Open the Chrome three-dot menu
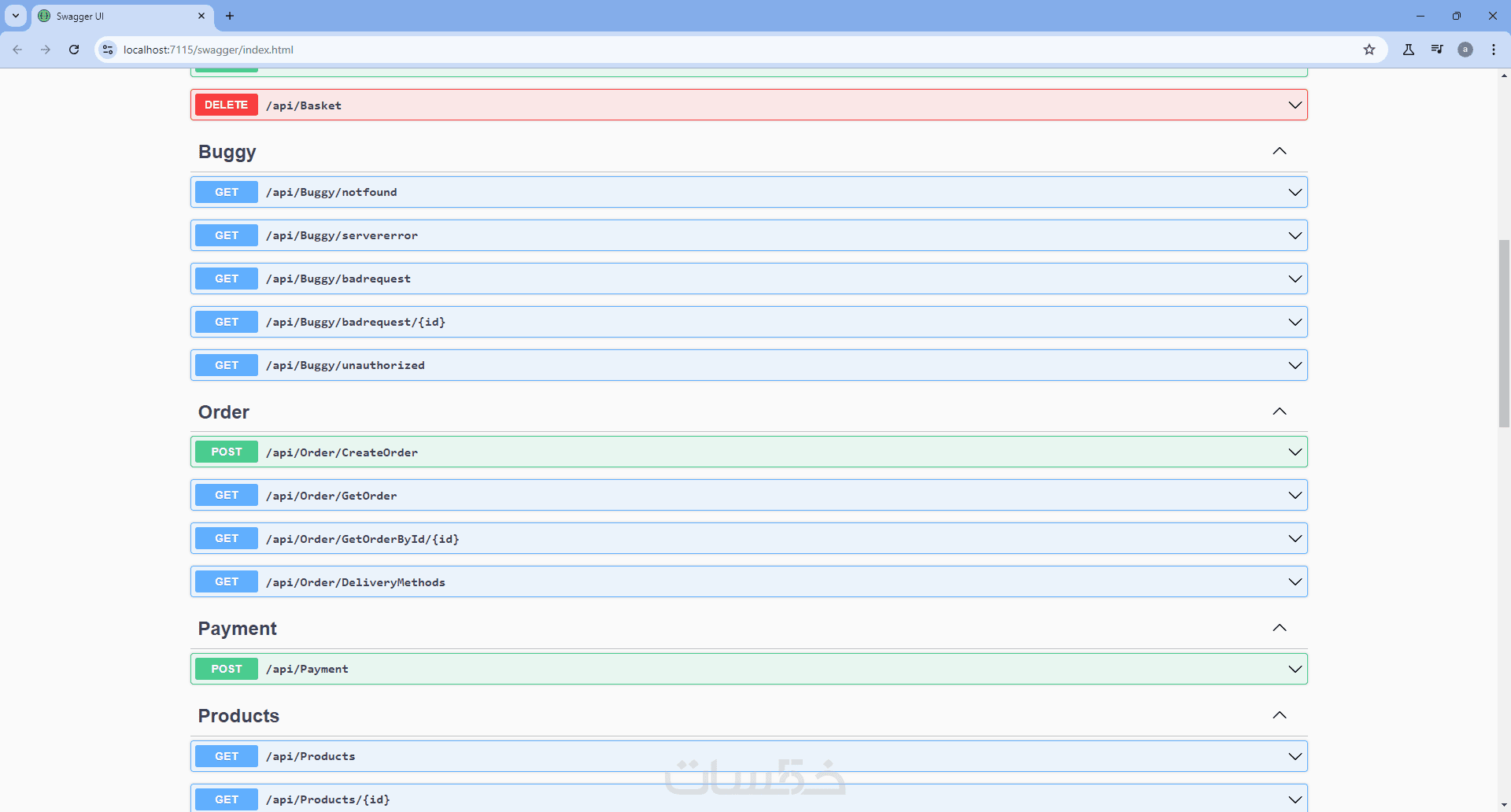Image resolution: width=1511 pixels, height=812 pixels. click(1494, 50)
